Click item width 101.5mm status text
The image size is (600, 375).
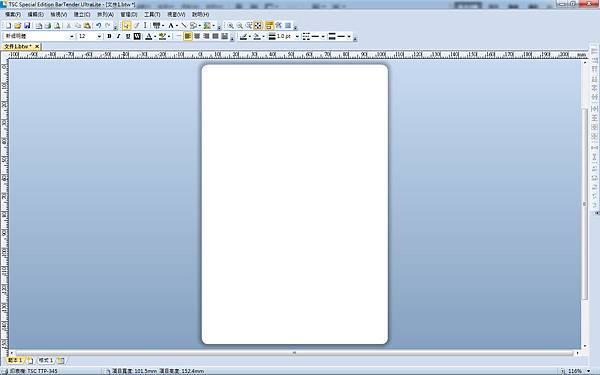134,371
